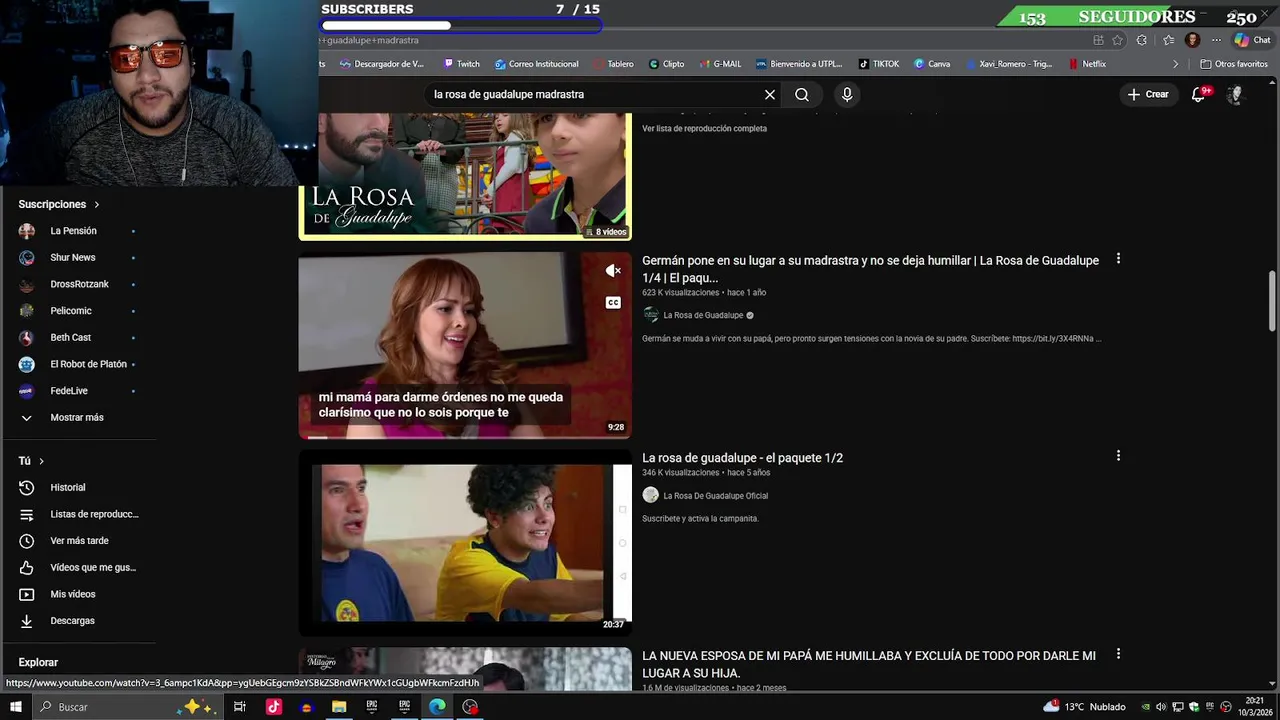The image size is (1280, 720).
Task: Click the YouTube page scrollbar
Action: click(x=1273, y=300)
